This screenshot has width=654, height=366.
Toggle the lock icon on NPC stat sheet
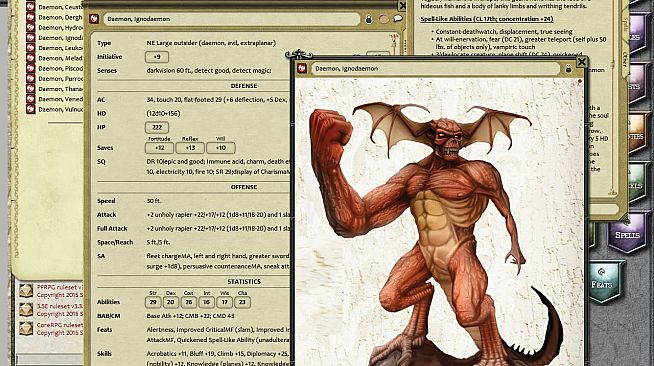click(x=369, y=19)
